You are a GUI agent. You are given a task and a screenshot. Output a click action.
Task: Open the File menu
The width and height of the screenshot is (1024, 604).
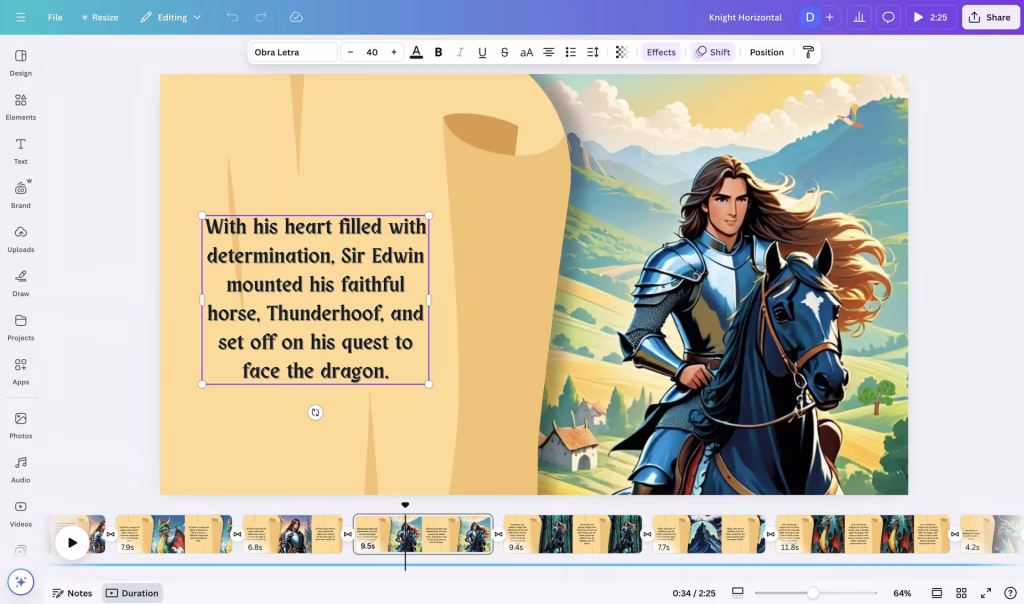click(55, 17)
